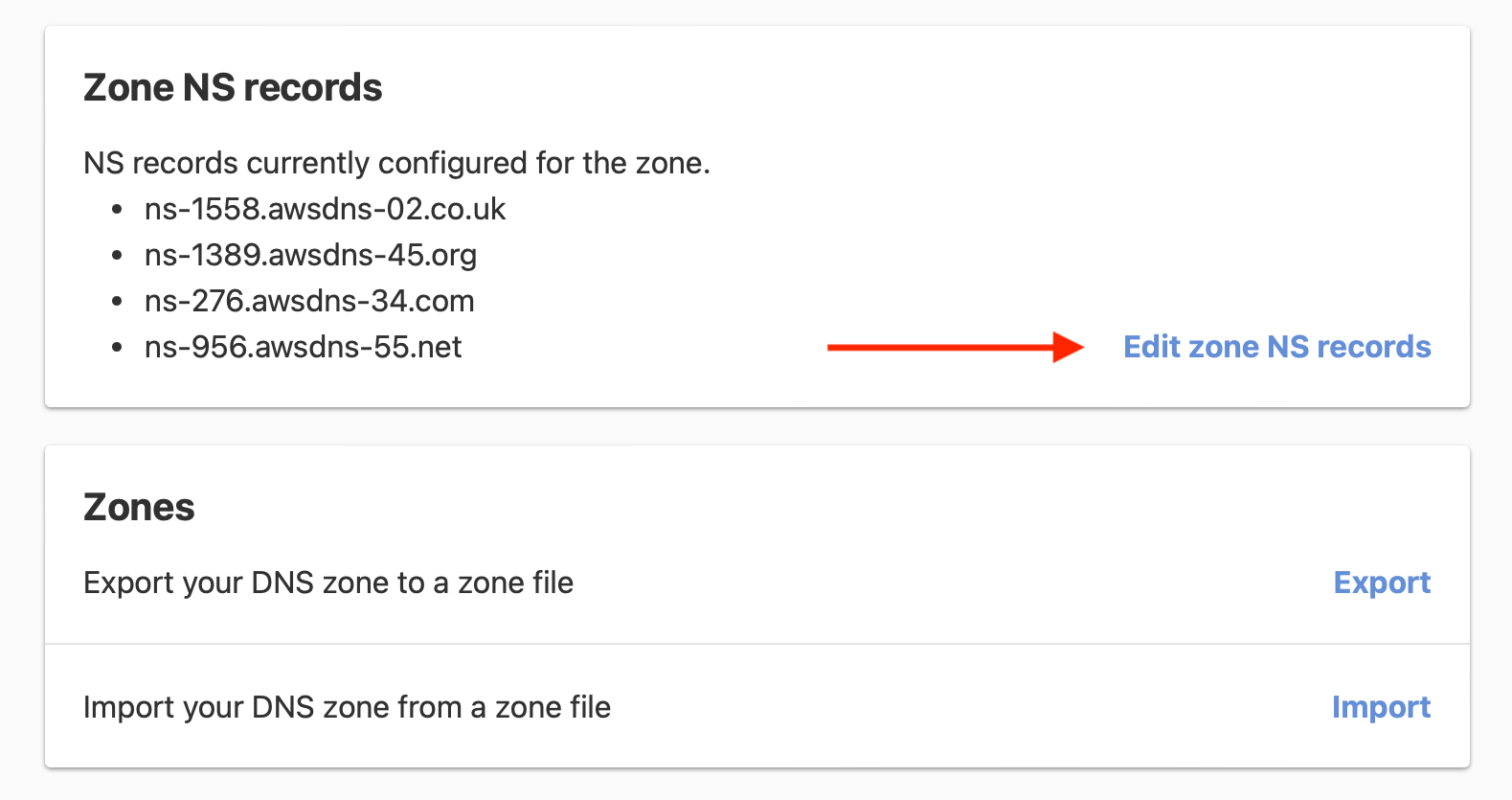Click the Zone NS records heading
Image resolution: width=1512 pixels, height=800 pixels.
pos(233,88)
